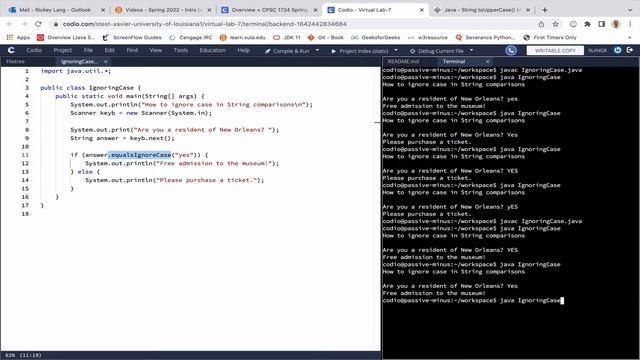Open the View menu
Screen dimensions: 640x360
coord(156,50)
